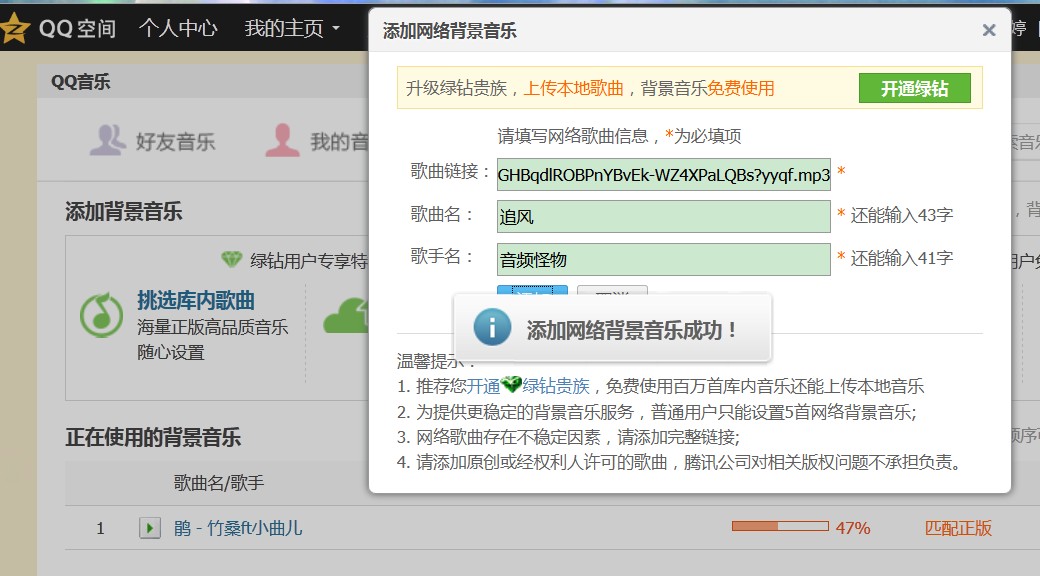Click the 好友音乐 people icon

click(x=107, y=139)
